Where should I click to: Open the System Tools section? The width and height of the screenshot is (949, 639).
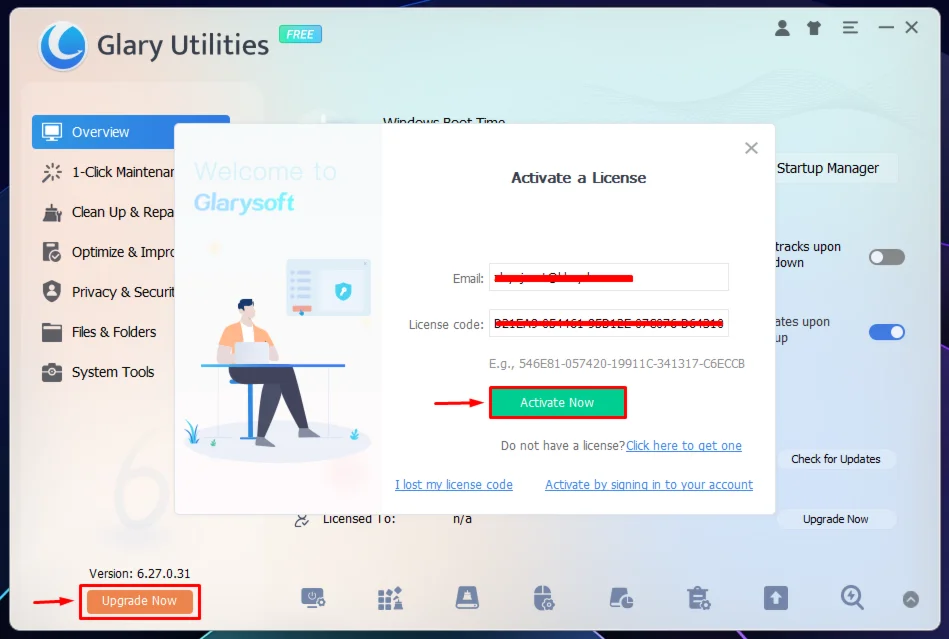(x=98, y=372)
